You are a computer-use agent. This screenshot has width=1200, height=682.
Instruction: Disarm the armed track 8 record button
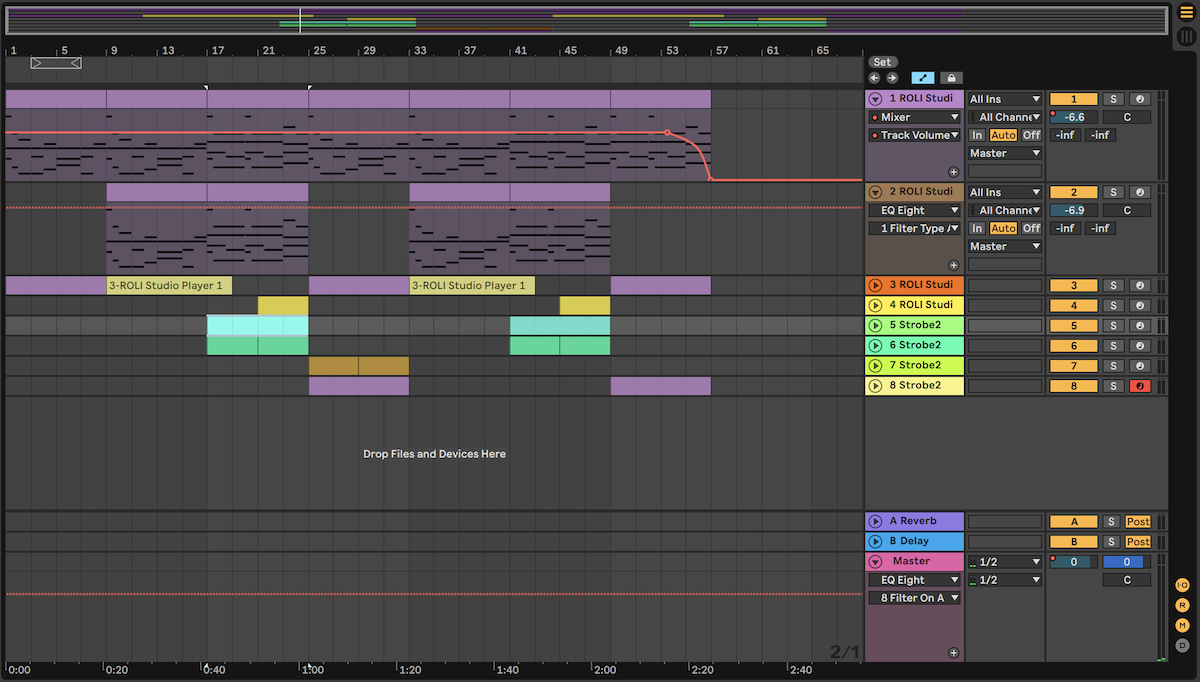tap(1139, 386)
